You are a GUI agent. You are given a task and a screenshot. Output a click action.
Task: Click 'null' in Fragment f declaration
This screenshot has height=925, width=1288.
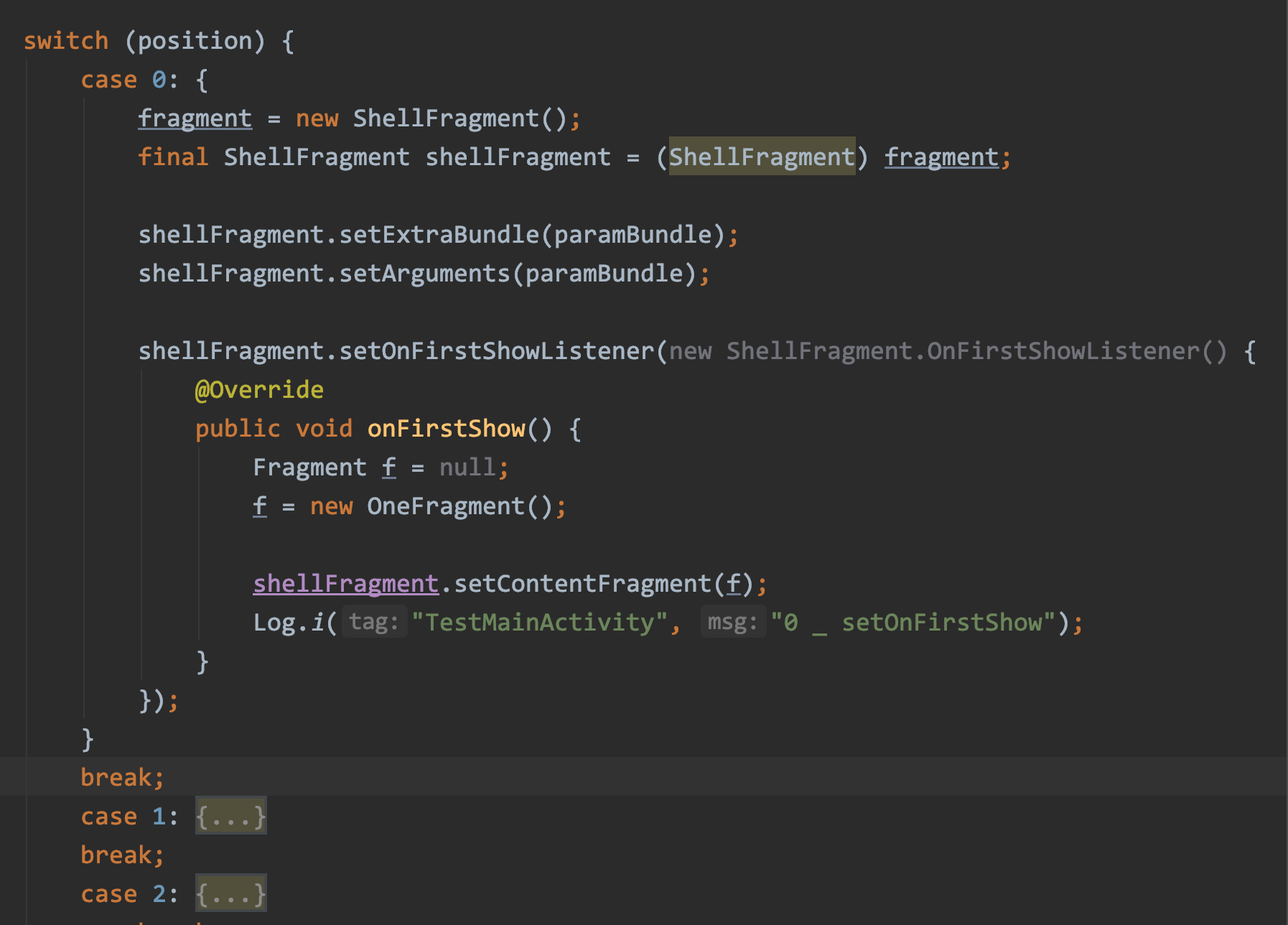coord(467,468)
